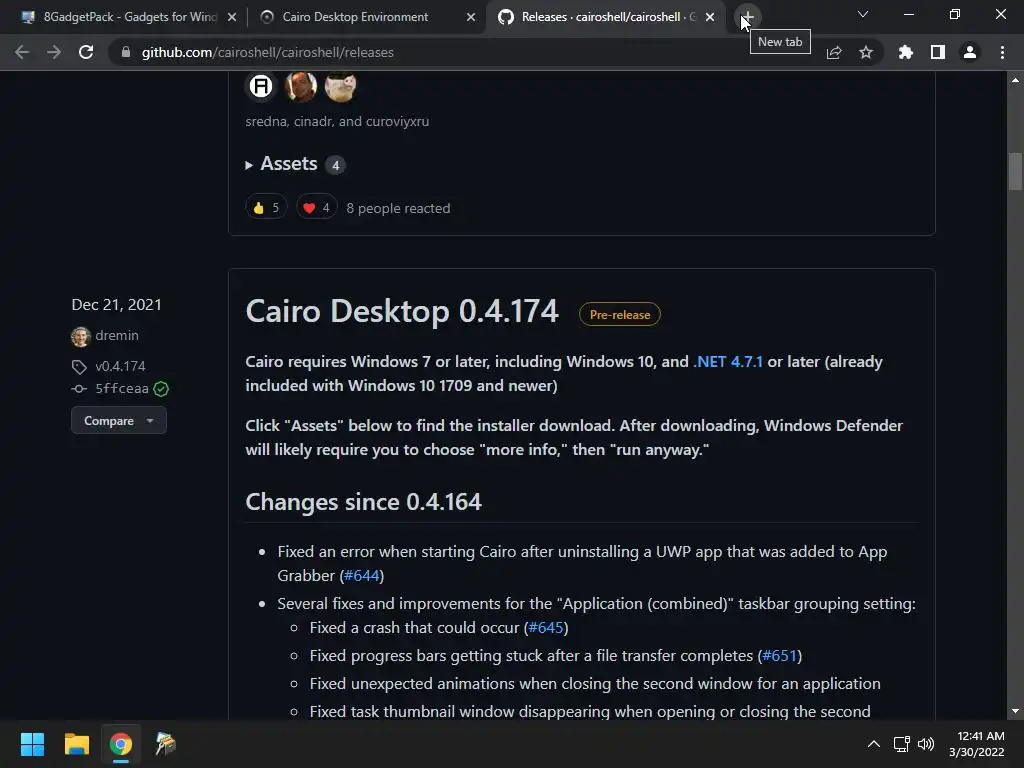Click the 'Dec 21, 2021' date

pos(116,305)
